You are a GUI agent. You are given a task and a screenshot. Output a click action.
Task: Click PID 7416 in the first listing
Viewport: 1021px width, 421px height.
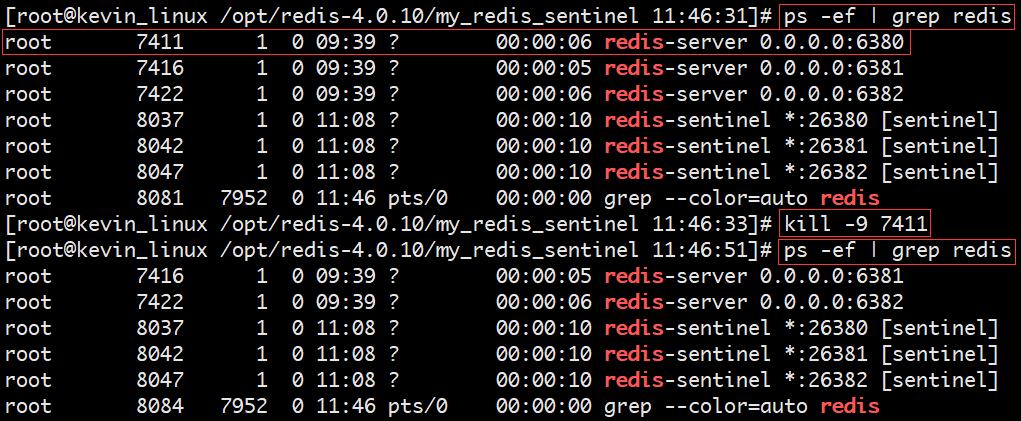tap(160, 68)
